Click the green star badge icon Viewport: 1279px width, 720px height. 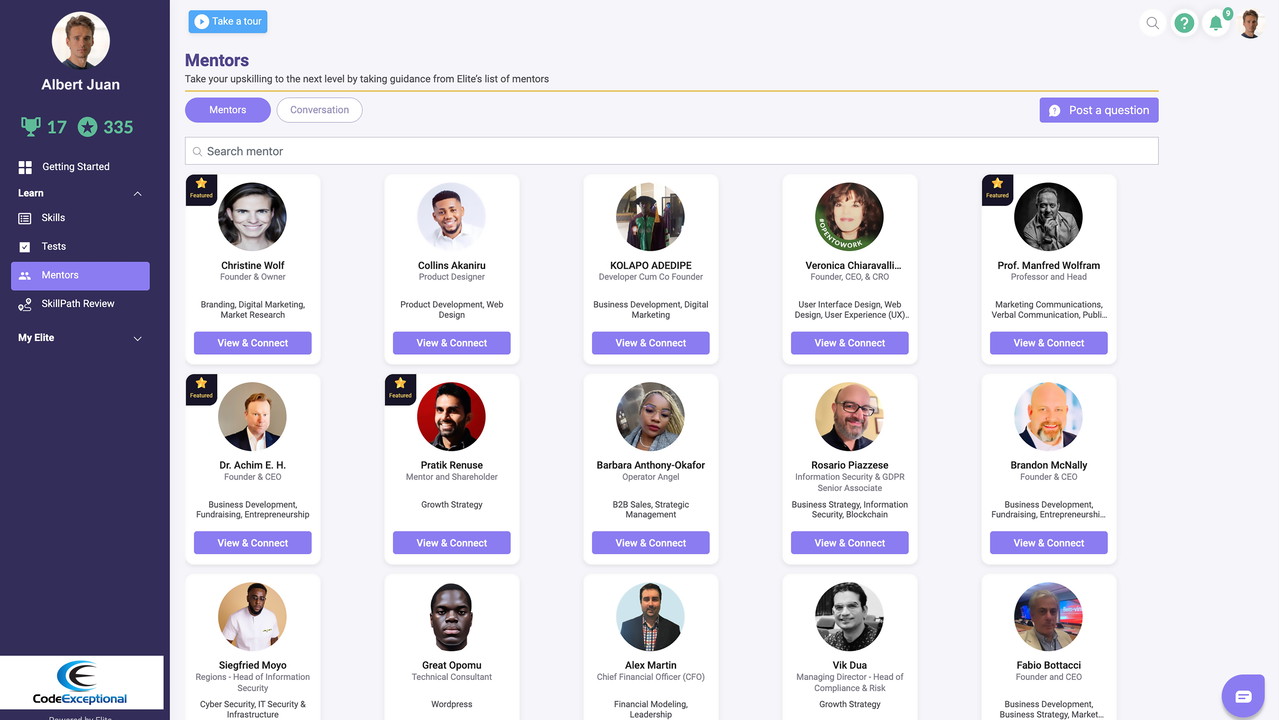click(x=88, y=127)
